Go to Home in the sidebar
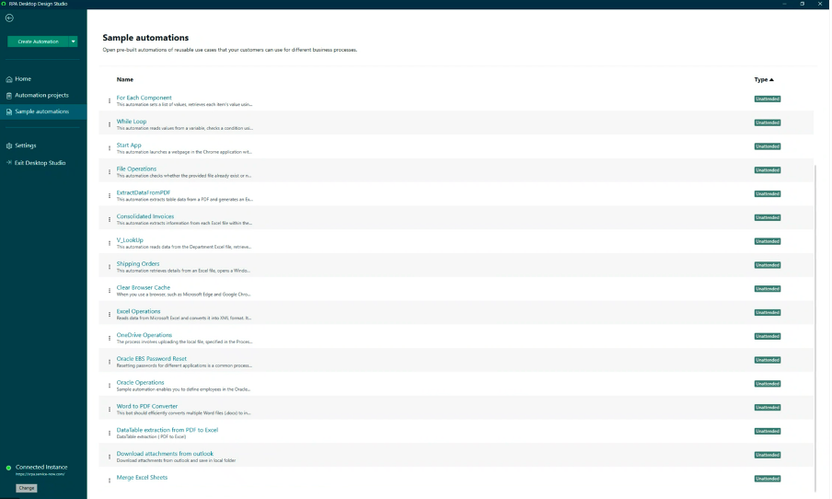The image size is (832, 499). (x=23, y=79)
